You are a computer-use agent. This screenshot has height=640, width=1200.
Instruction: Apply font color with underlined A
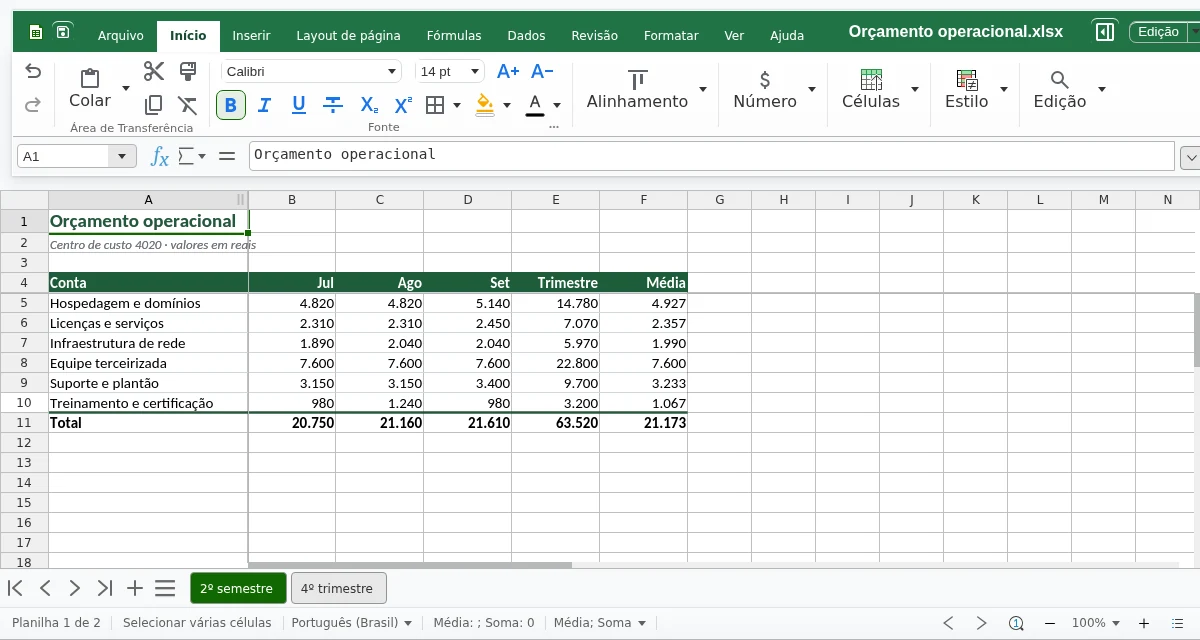tap(535, 104)
